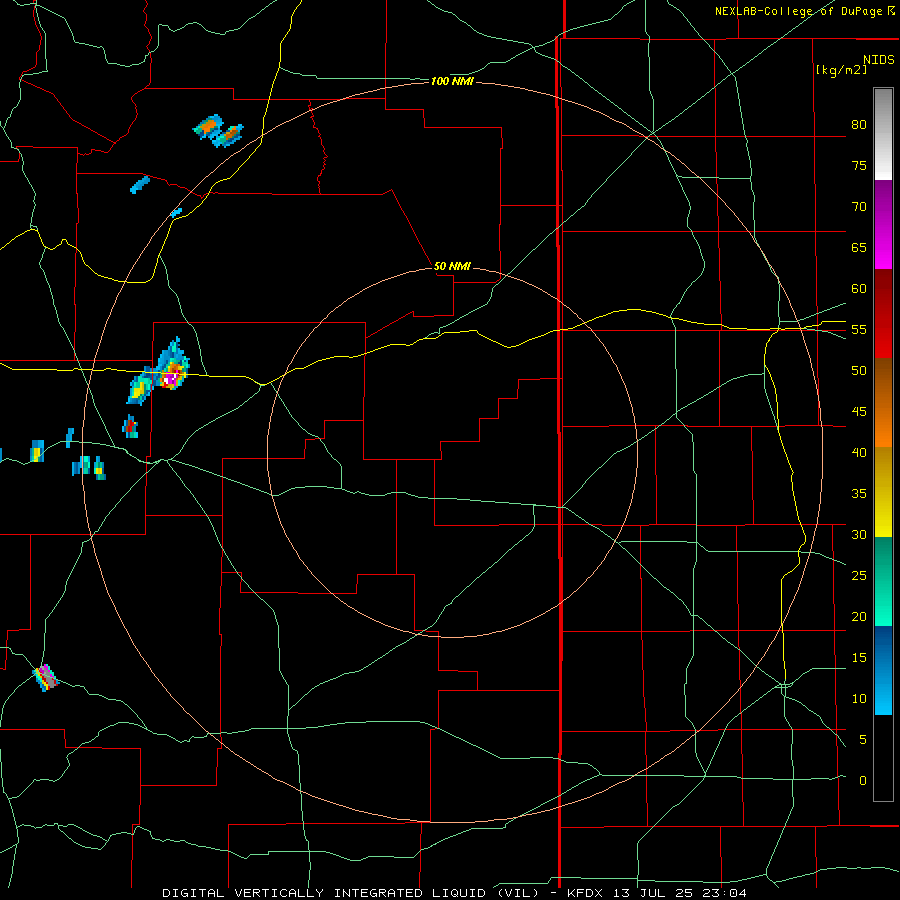Click the 25 value on the VIL scale
Image resolution: width=900 pixels, height=900 pixels.
point(859,576)
